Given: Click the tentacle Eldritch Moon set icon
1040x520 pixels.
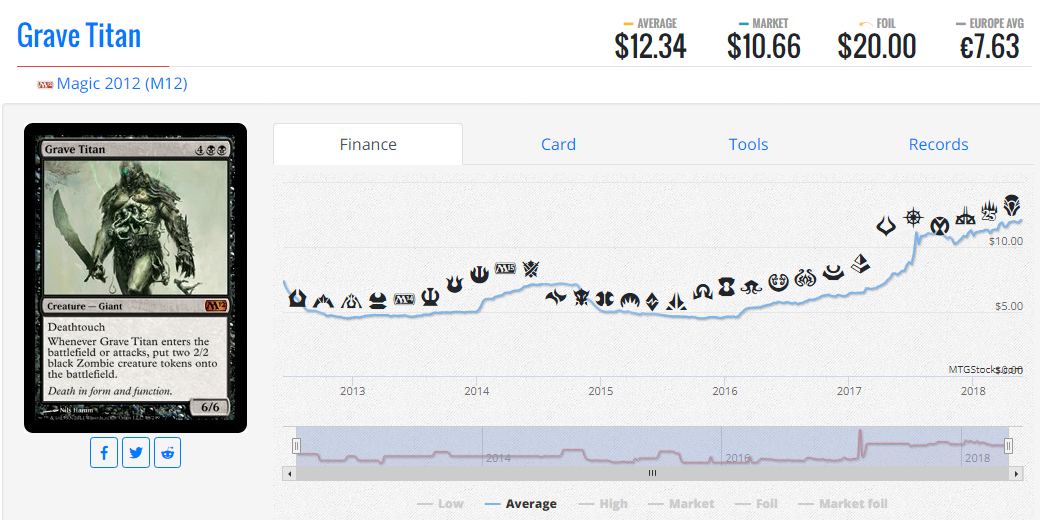Looking at the screenshot, I should pyautogui.click(x=751, y=287).
